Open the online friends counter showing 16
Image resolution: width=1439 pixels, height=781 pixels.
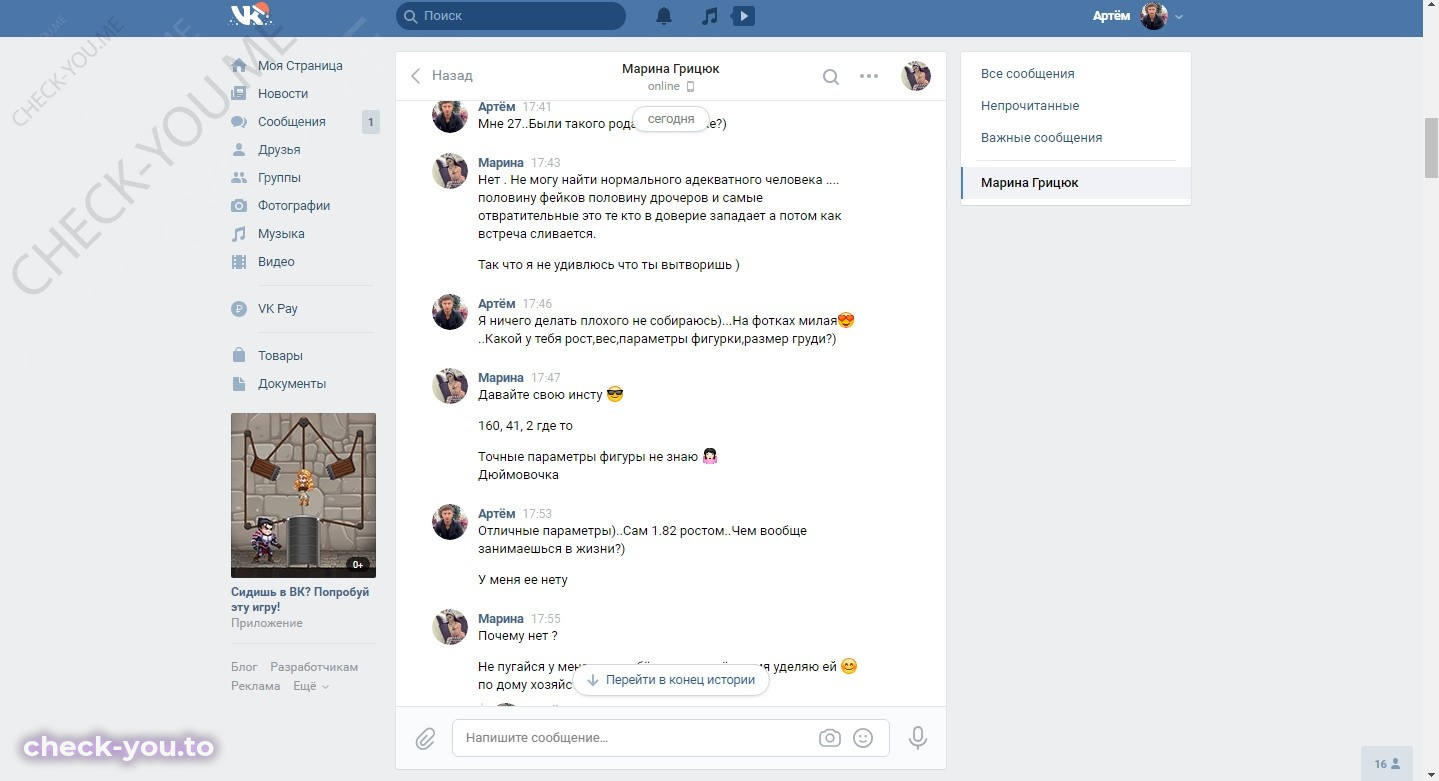pos(1387,764)
